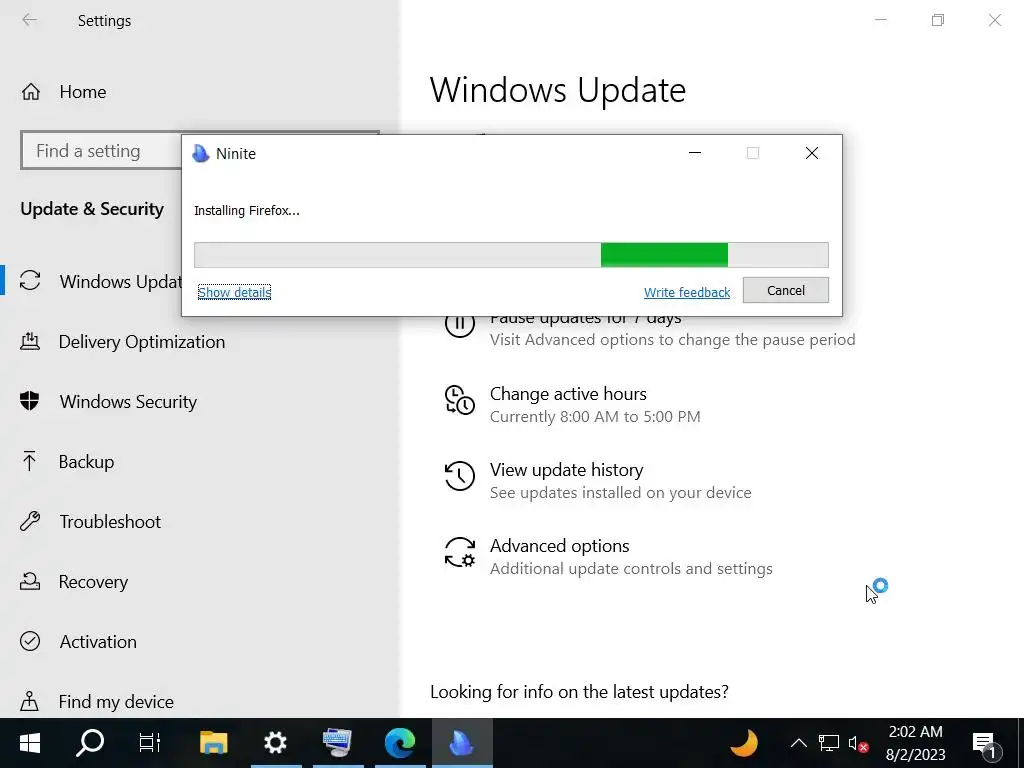
Task: Click the 'Update & Security' heading text
Action: (x=92, y=209)
